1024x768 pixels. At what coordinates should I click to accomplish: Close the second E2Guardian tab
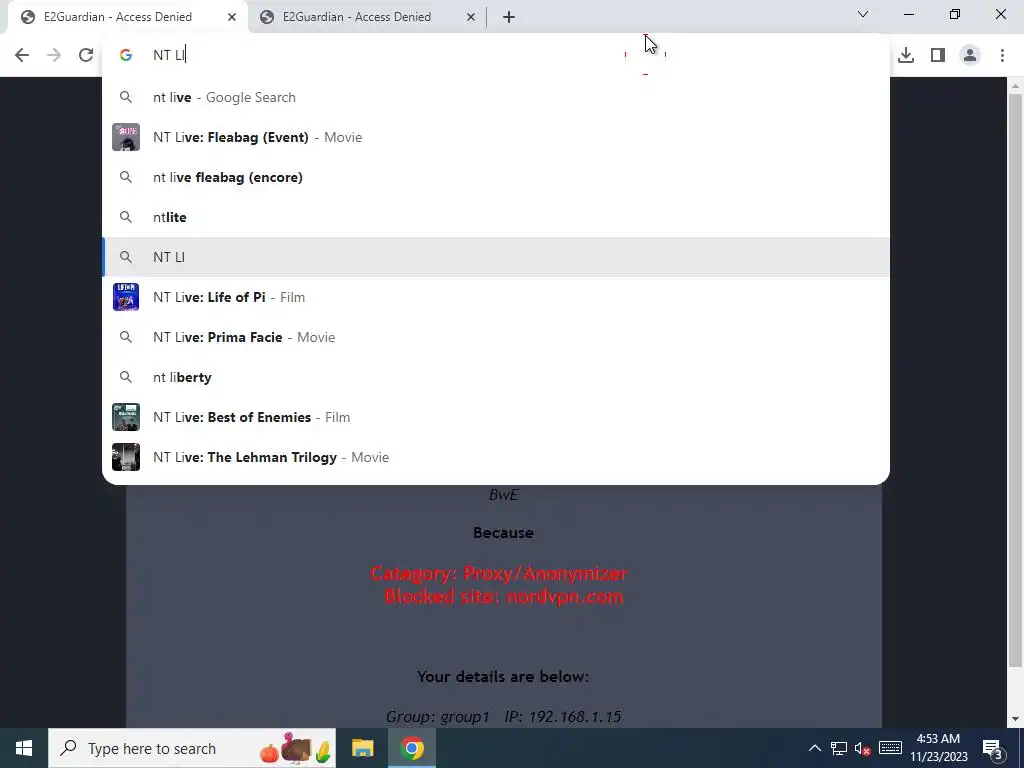coord(470,17)
